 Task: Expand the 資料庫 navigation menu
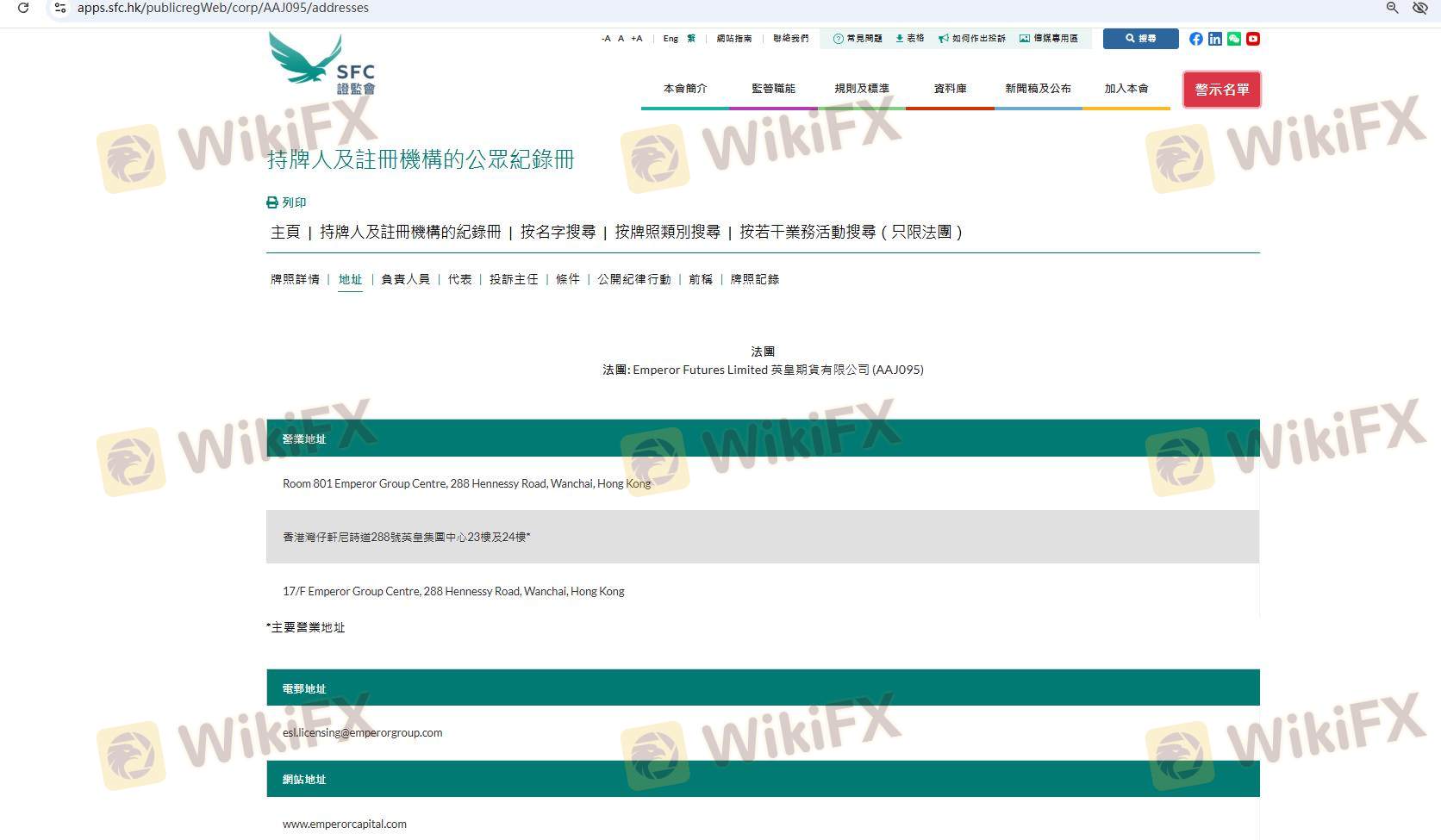(x=950, y=89)
